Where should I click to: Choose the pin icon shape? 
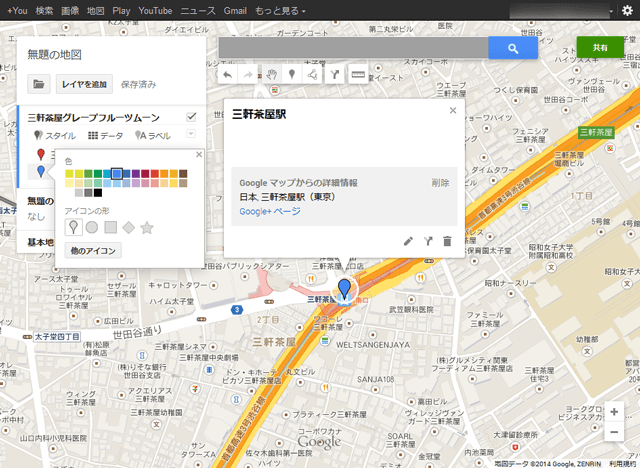pos(73,227)
